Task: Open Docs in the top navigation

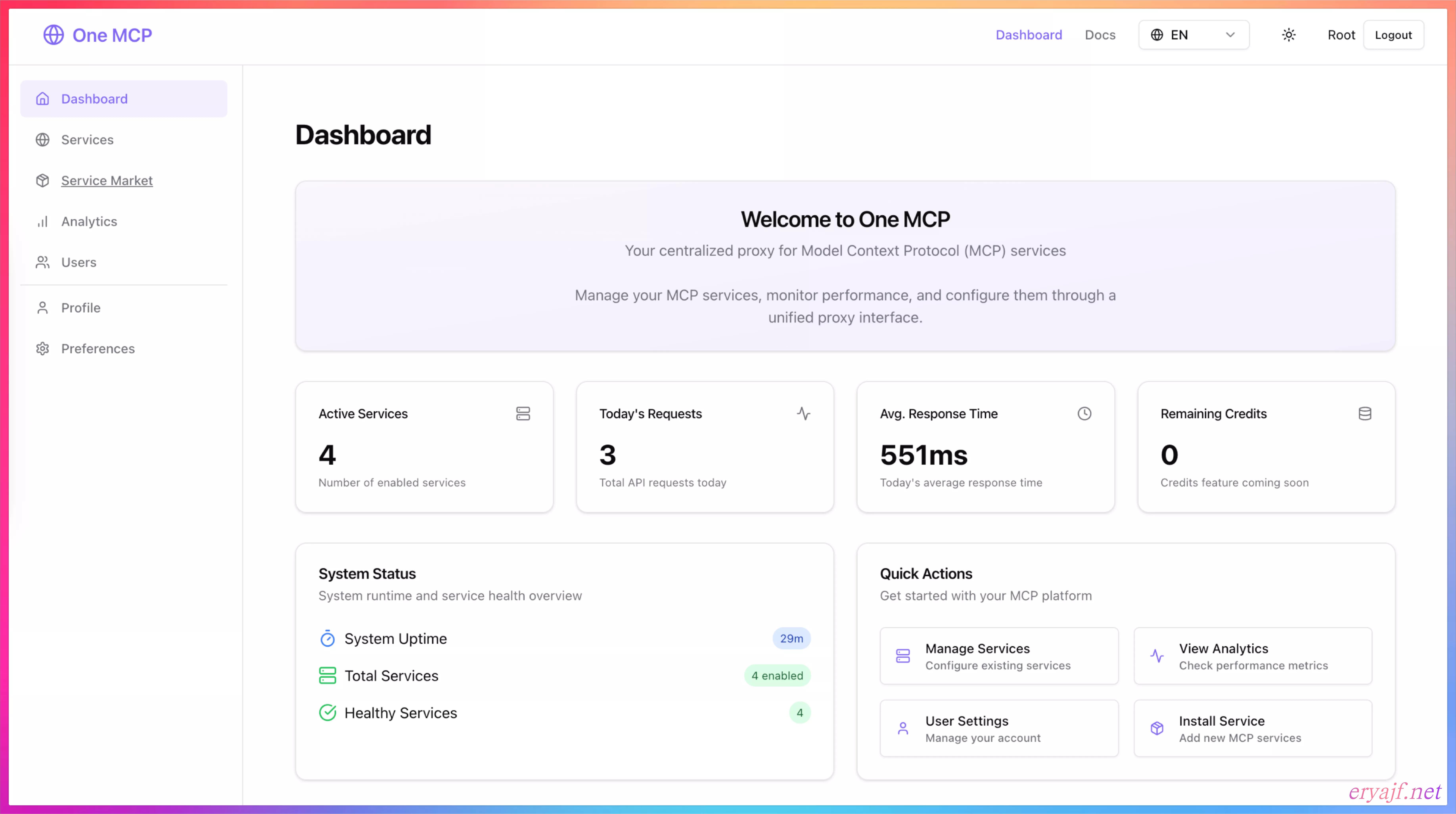Action: click(1100, 35)
